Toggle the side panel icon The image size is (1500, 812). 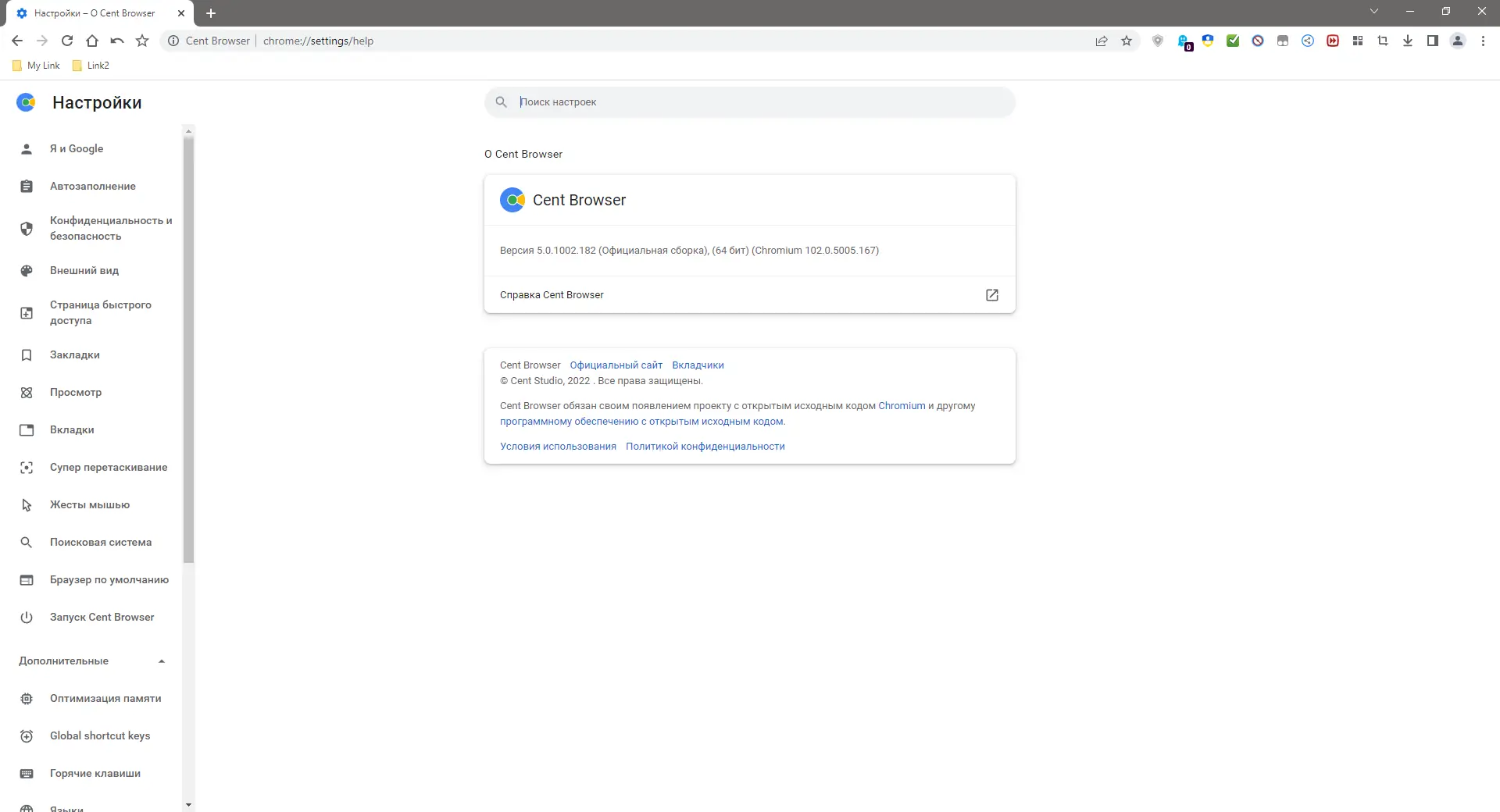tap(1433, 41)
